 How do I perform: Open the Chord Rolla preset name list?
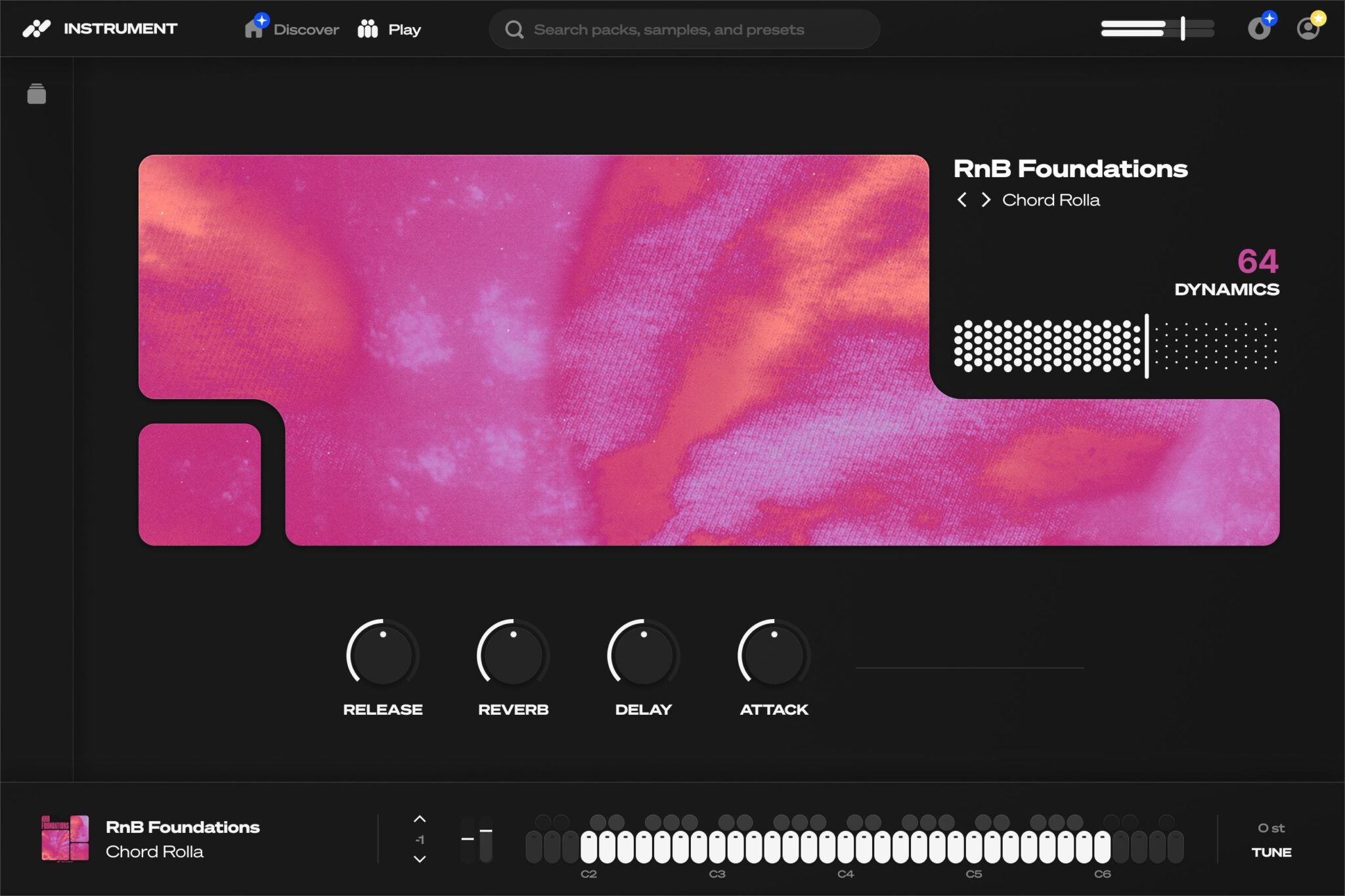coord(1051,200)
